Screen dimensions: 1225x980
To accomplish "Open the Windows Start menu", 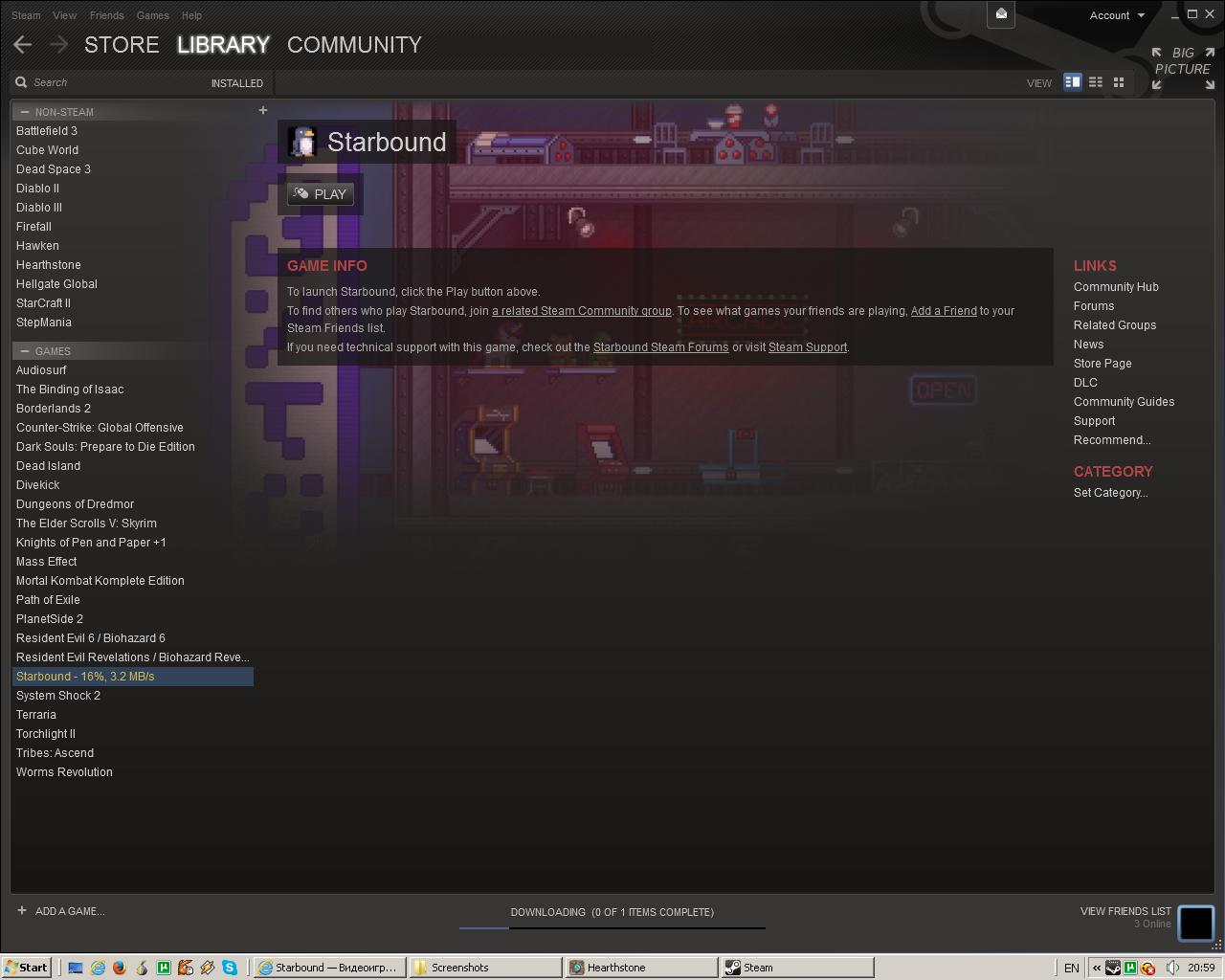I will coord(26,968).
